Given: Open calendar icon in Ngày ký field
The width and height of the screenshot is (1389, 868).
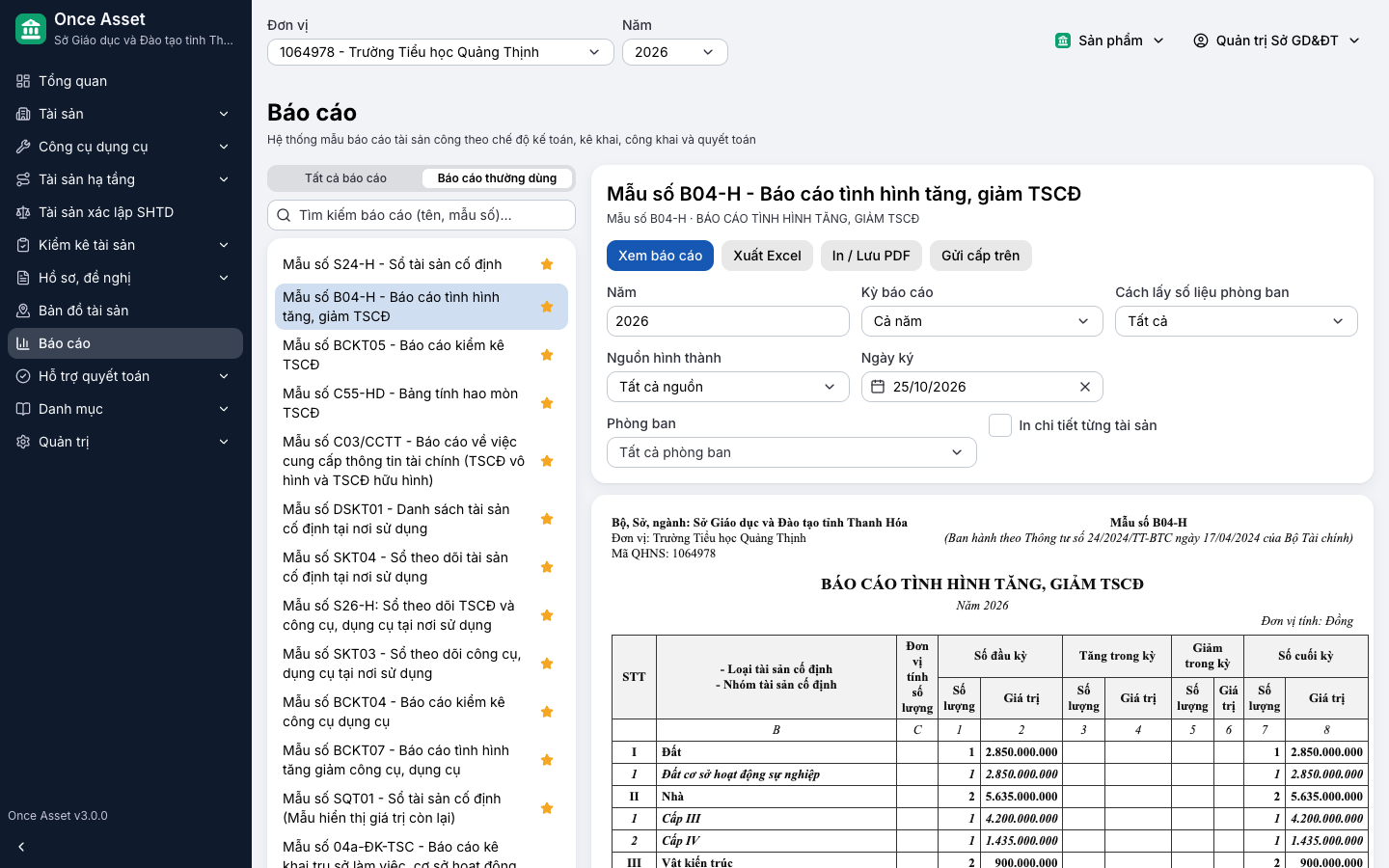Looking at the screenshot, I should pyautogui.click(x=878, y=387).
